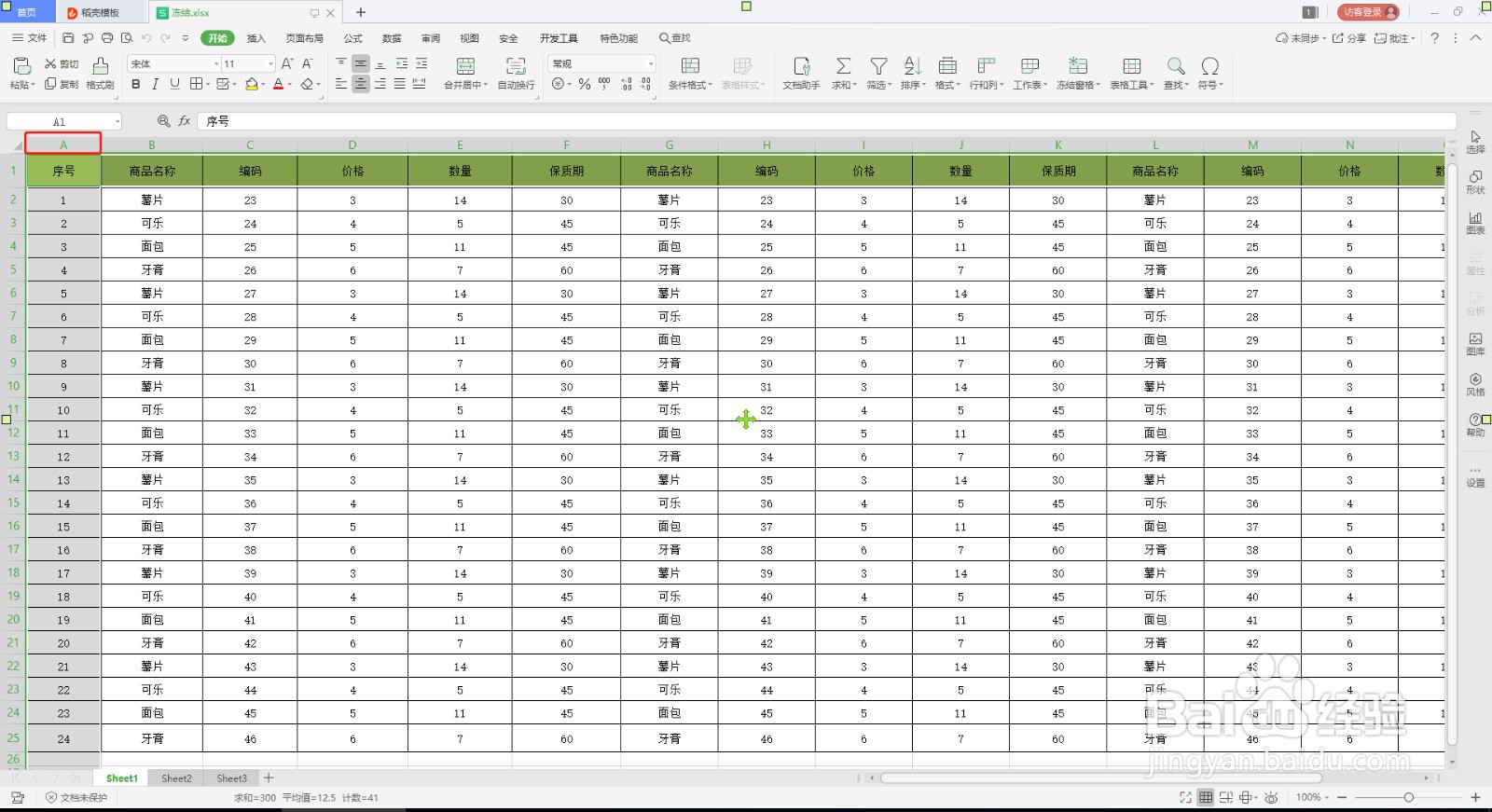
Task: Click the 批注 comments button
Action: tap(1394, 38)
